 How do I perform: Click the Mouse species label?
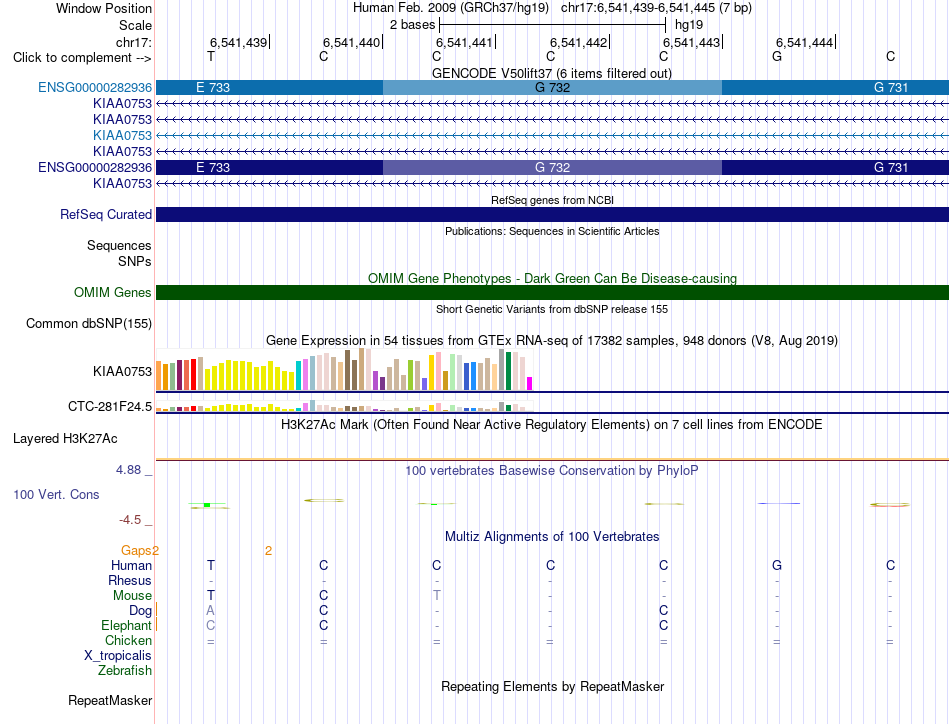pos(133,596)
